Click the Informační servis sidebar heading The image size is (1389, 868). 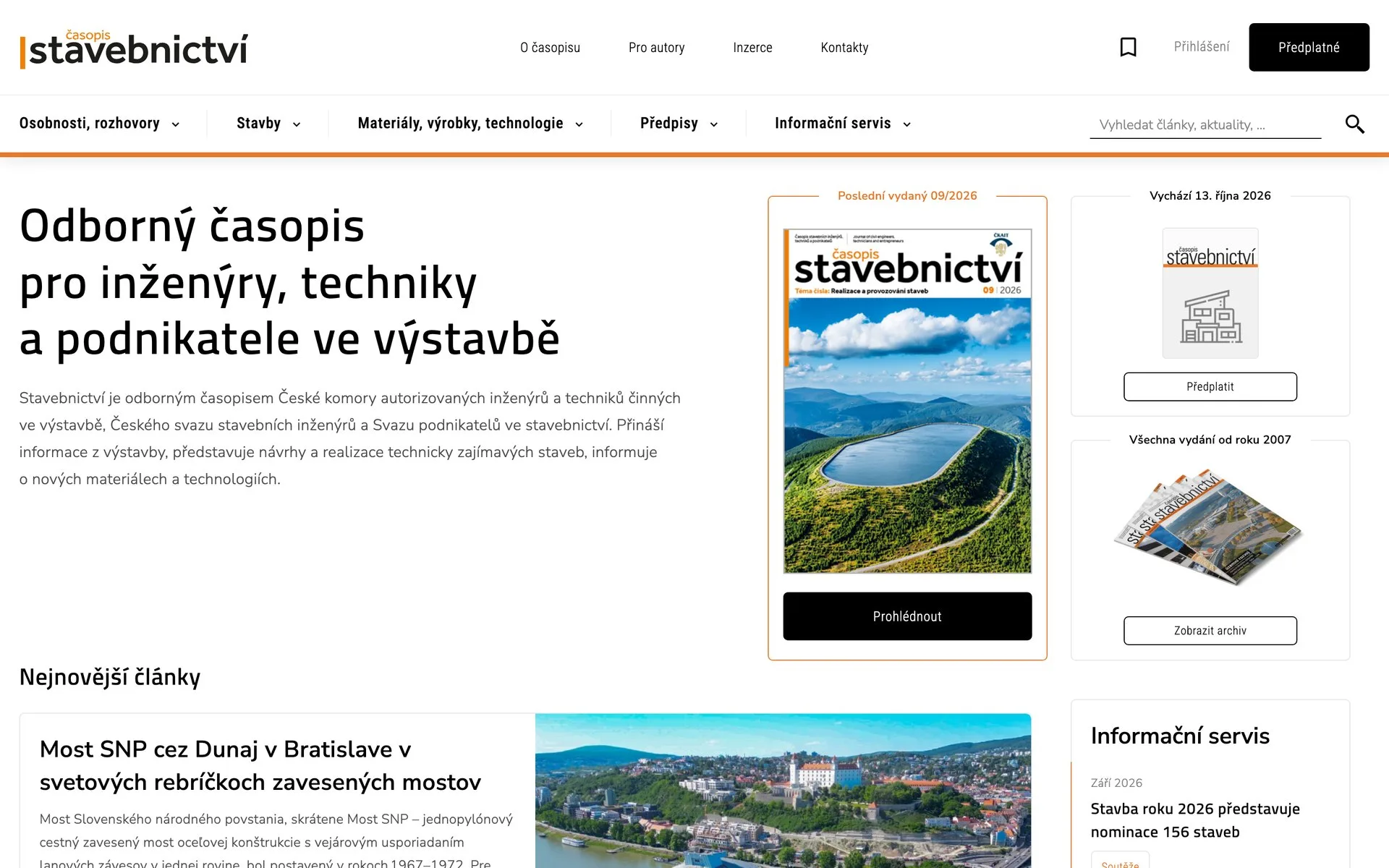[1180, 736]
